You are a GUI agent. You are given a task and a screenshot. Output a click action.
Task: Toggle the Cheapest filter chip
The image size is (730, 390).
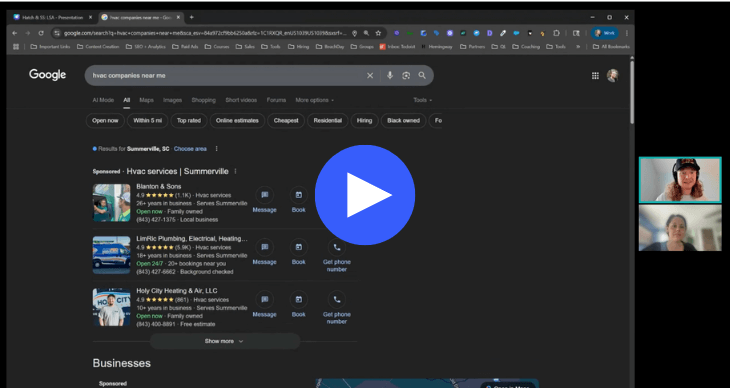point(286,121)
